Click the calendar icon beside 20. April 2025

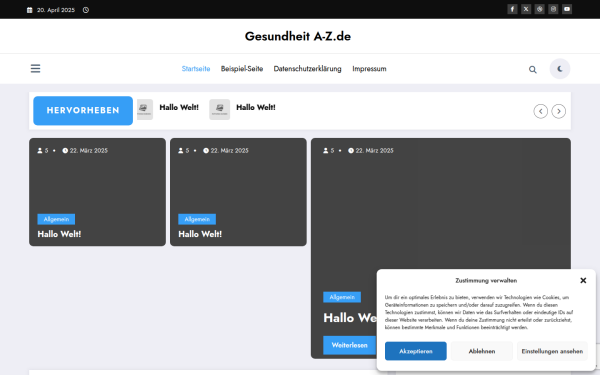point(29,10)
